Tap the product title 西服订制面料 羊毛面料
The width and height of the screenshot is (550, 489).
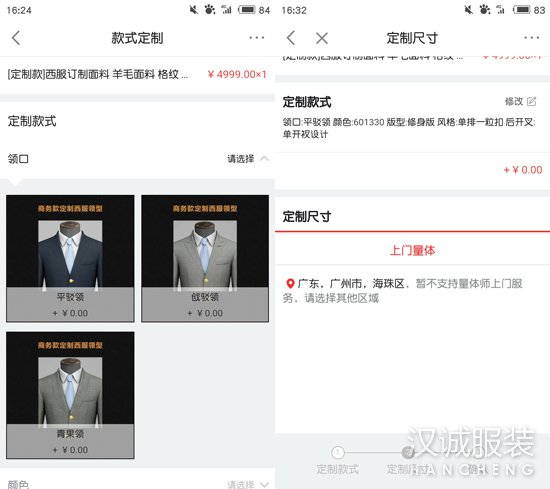coord(98,74)
